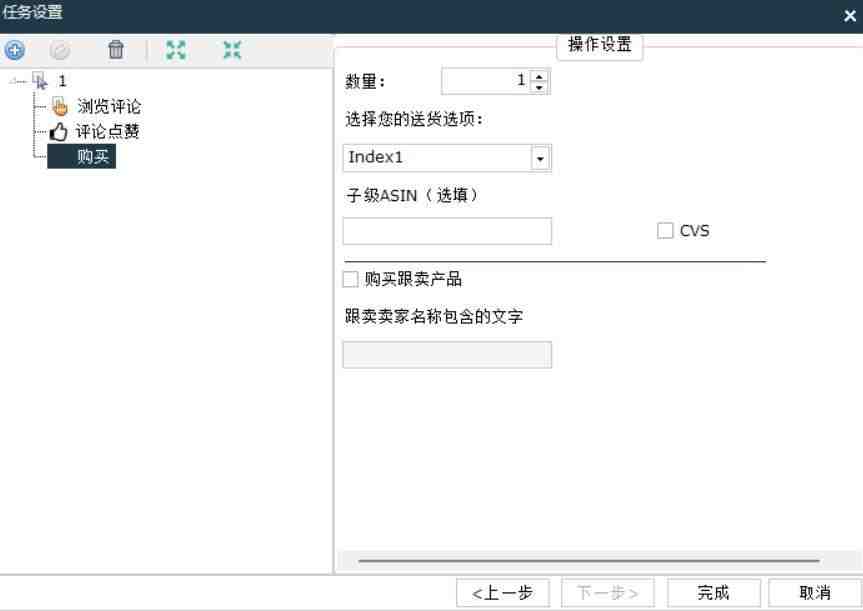Click the horizontal scrollbar at bottom

(x=589, y=561)
